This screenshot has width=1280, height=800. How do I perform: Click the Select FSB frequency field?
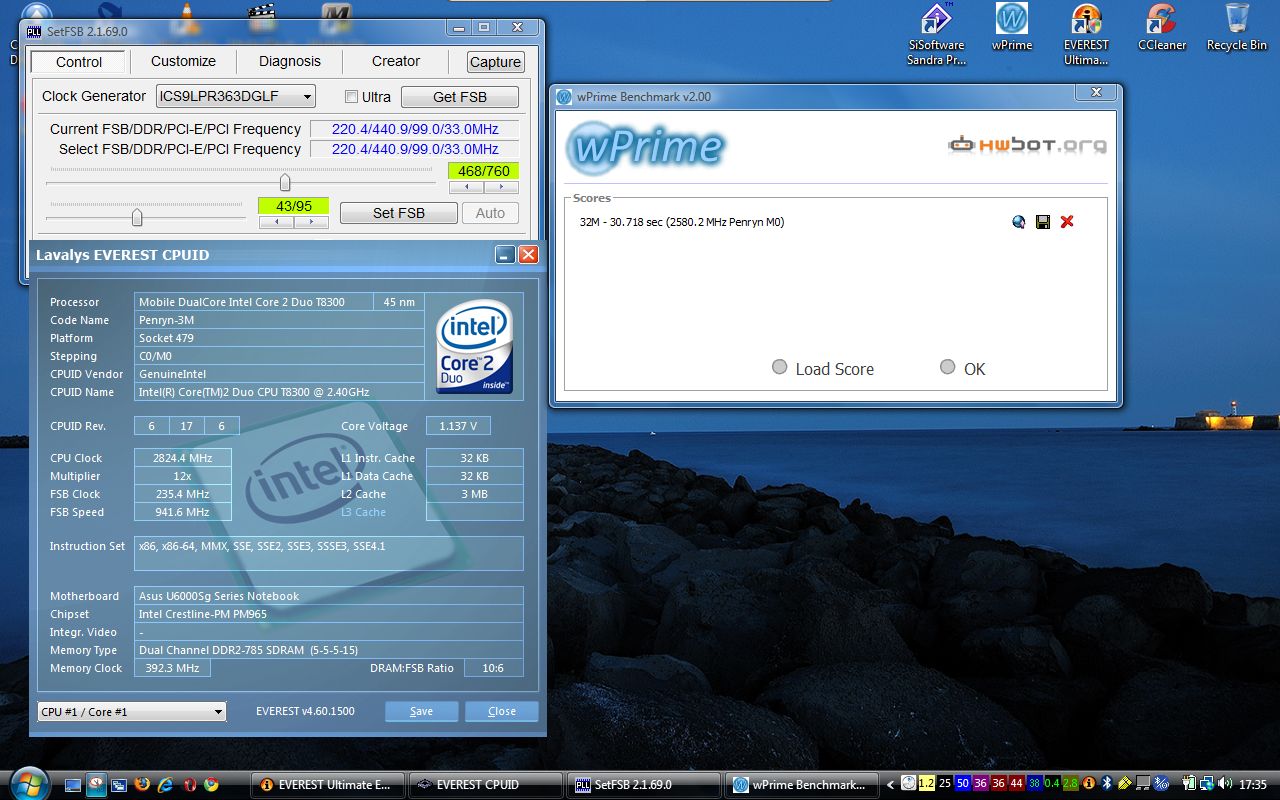click(x=415, y=149)
